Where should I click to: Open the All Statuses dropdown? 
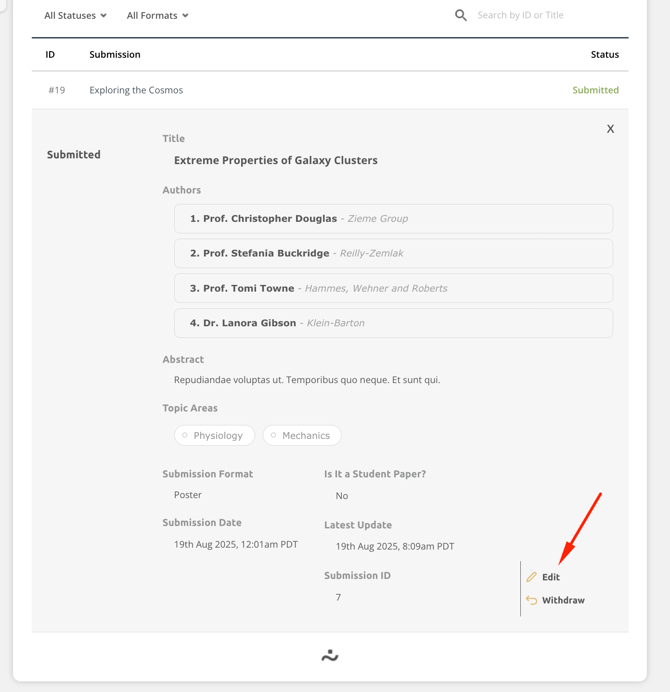(75, 15)
